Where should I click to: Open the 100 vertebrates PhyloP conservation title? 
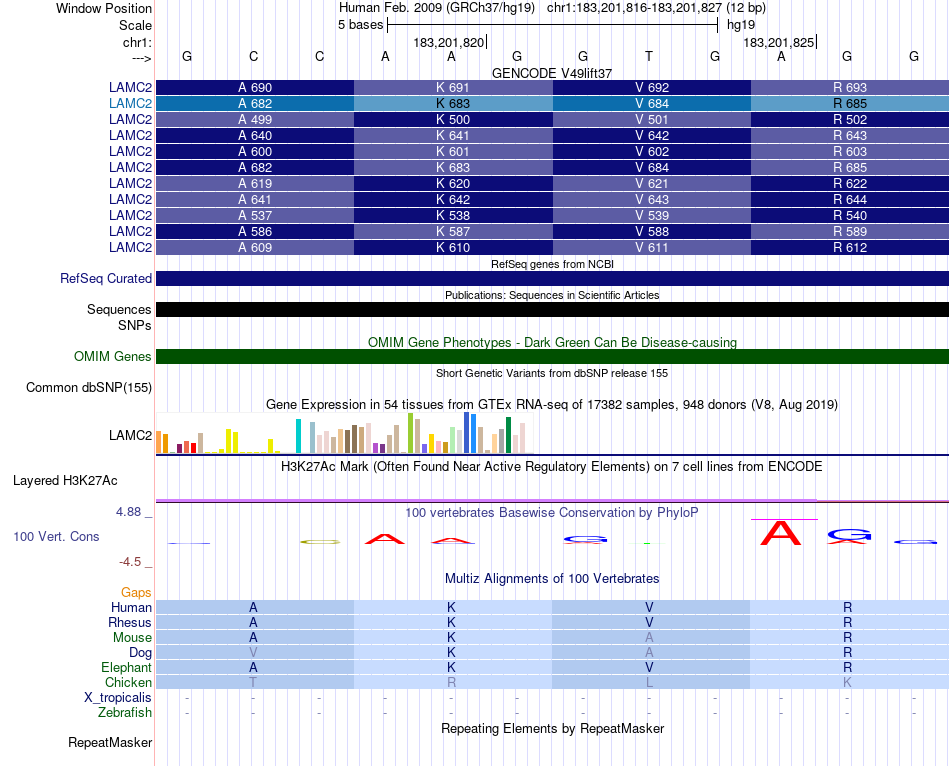click(x=551, y=513)
